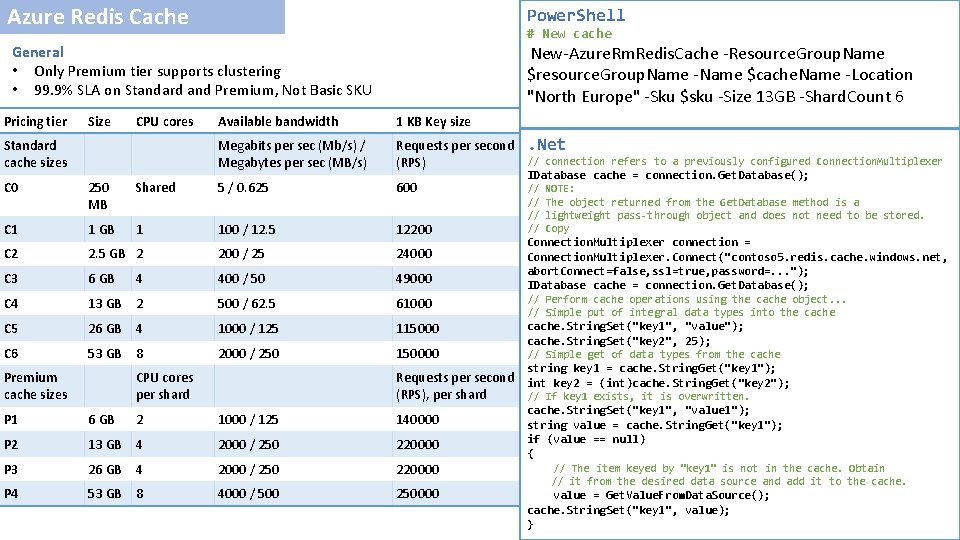This screenshot has height=540, width=960.
Task: Select the "ConnectionMultiplexer.Connect("contoso5.redis.cache.windows.net," line
Action: click(x=737, y=257)
